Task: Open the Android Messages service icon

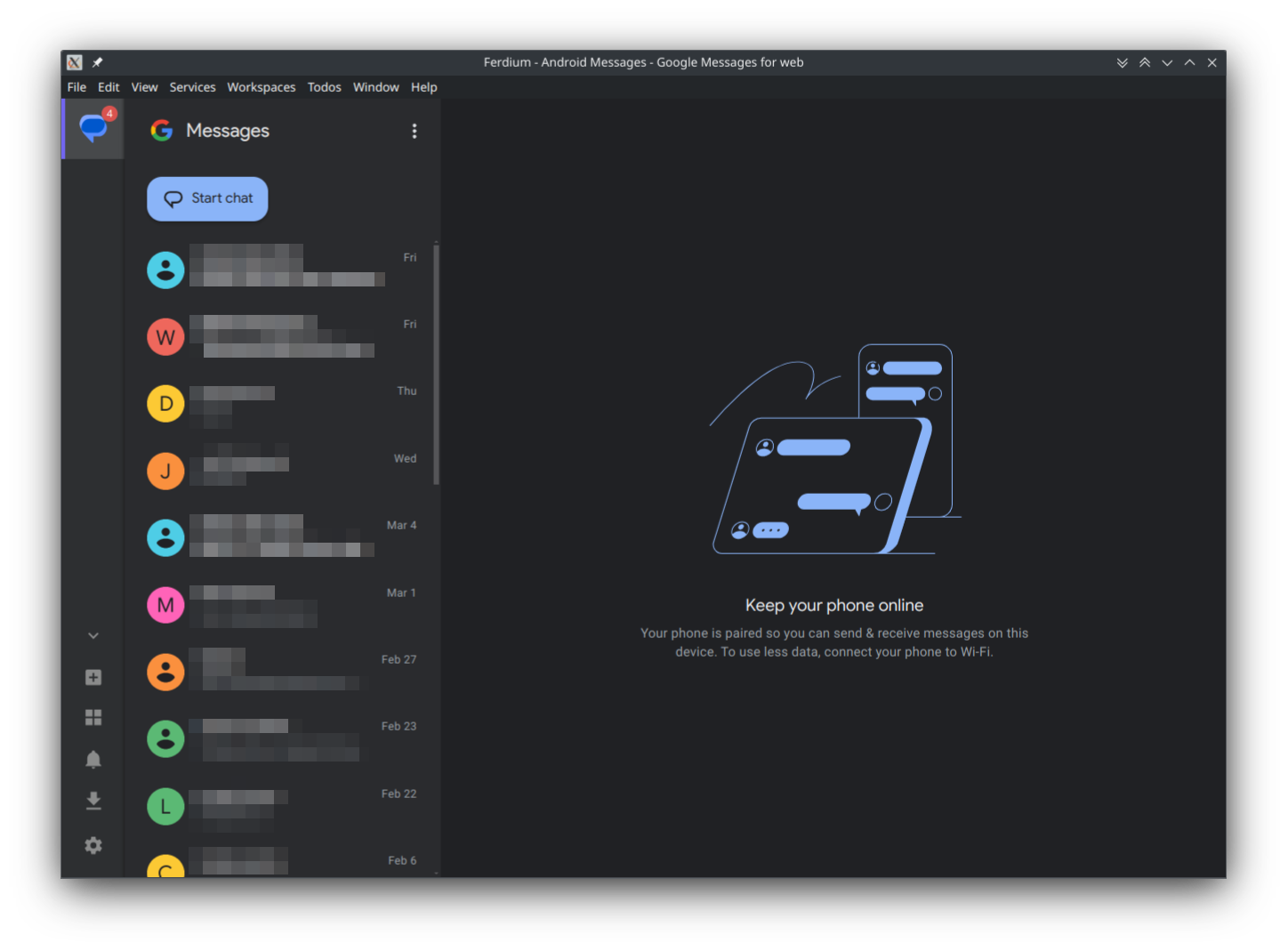Action: pos(93,129)
